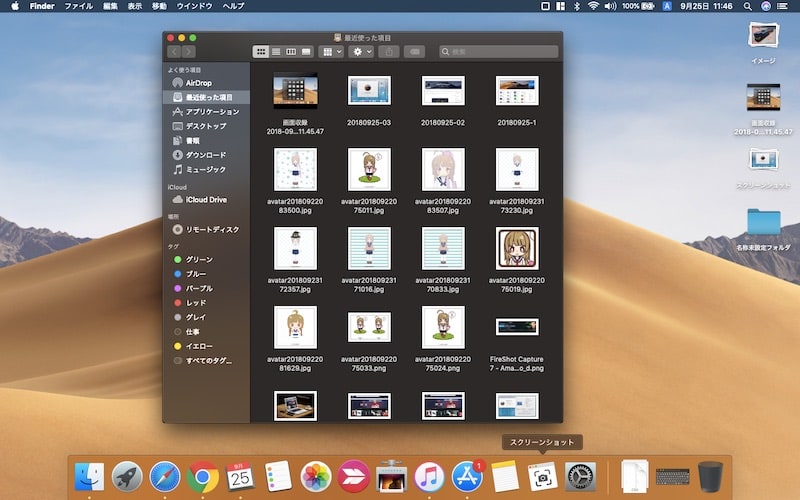This screenshot has width=800, height=500.
Task: Open AirDrop in the Finder sidebar
Action: 197,83
